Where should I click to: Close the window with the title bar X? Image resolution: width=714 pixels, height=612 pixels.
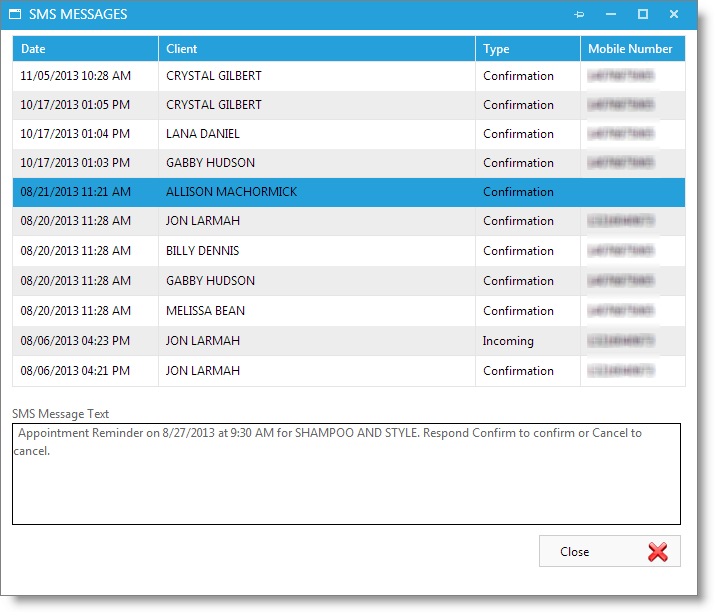674,15
